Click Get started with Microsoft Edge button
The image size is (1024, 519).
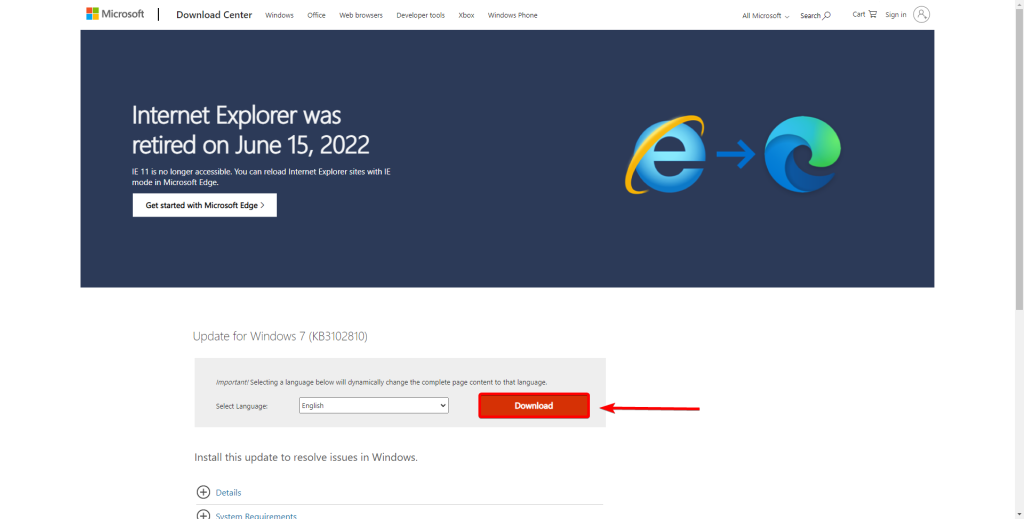(x=204, y=205)
